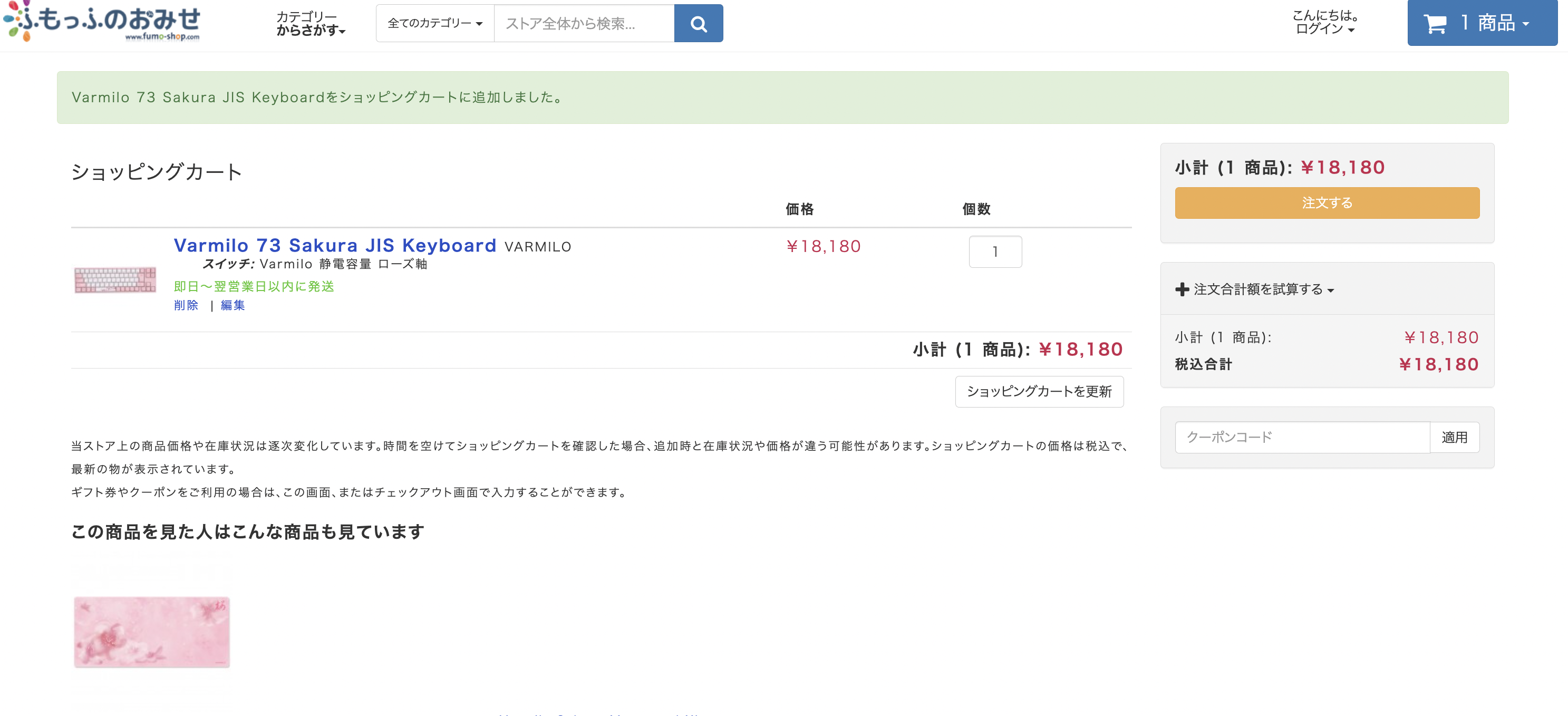Open Varmilo 73 Sakura JIS Keyboard link
Screen dimensions: 1568x716
pos(335,245)
